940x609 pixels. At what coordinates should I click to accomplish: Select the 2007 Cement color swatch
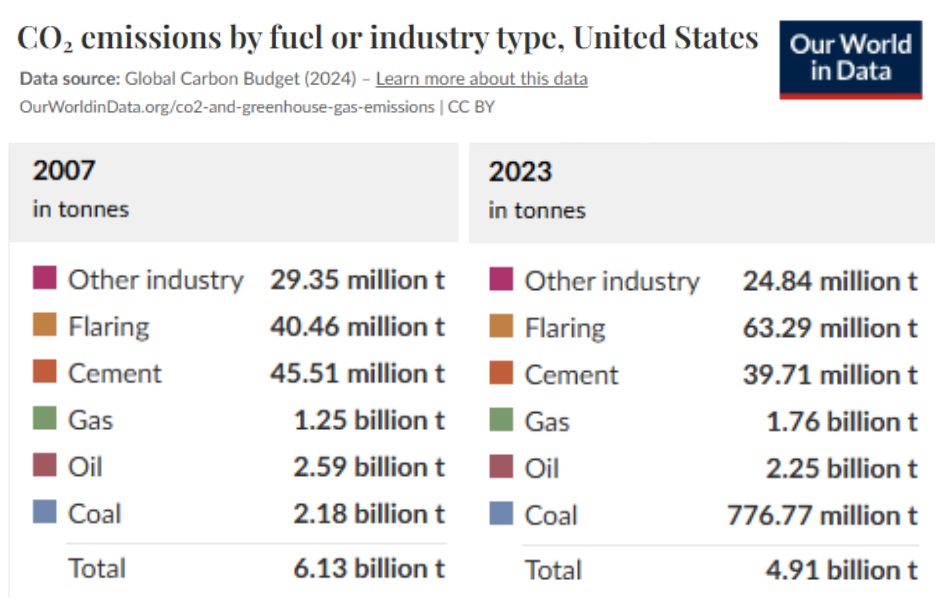44,371
